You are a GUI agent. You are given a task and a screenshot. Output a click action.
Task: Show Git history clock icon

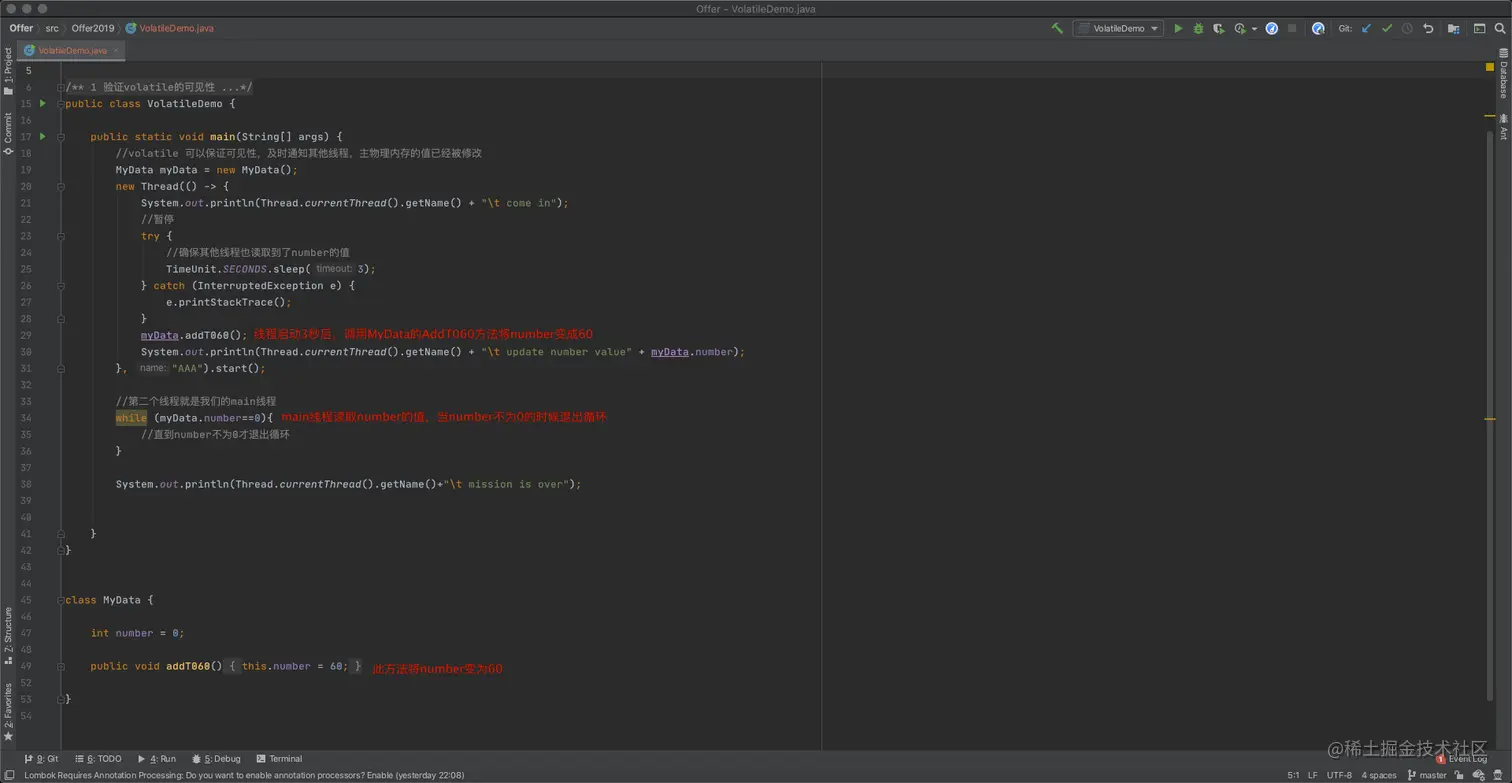tap(1407, 28)
